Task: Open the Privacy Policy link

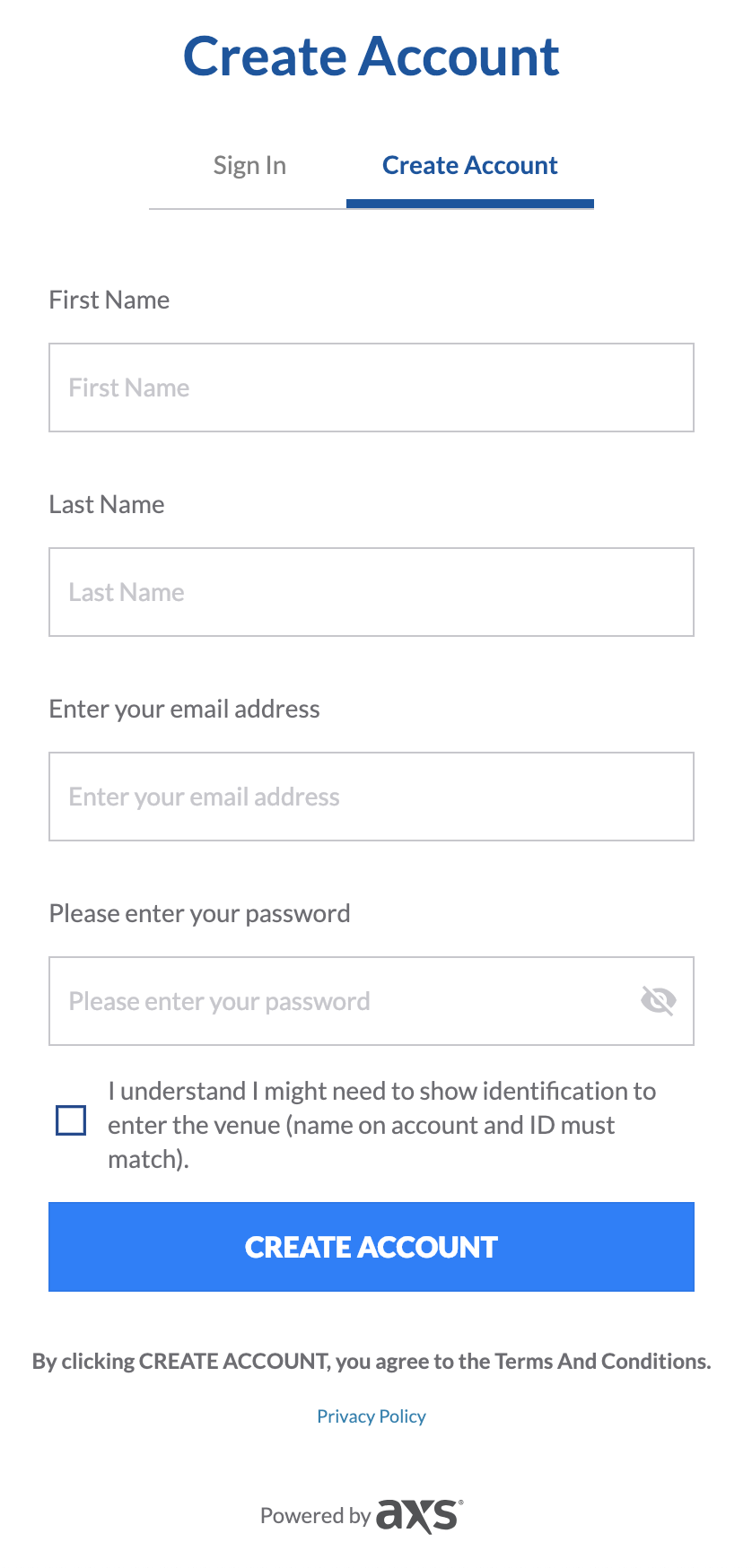Action: pos(371,1416)
